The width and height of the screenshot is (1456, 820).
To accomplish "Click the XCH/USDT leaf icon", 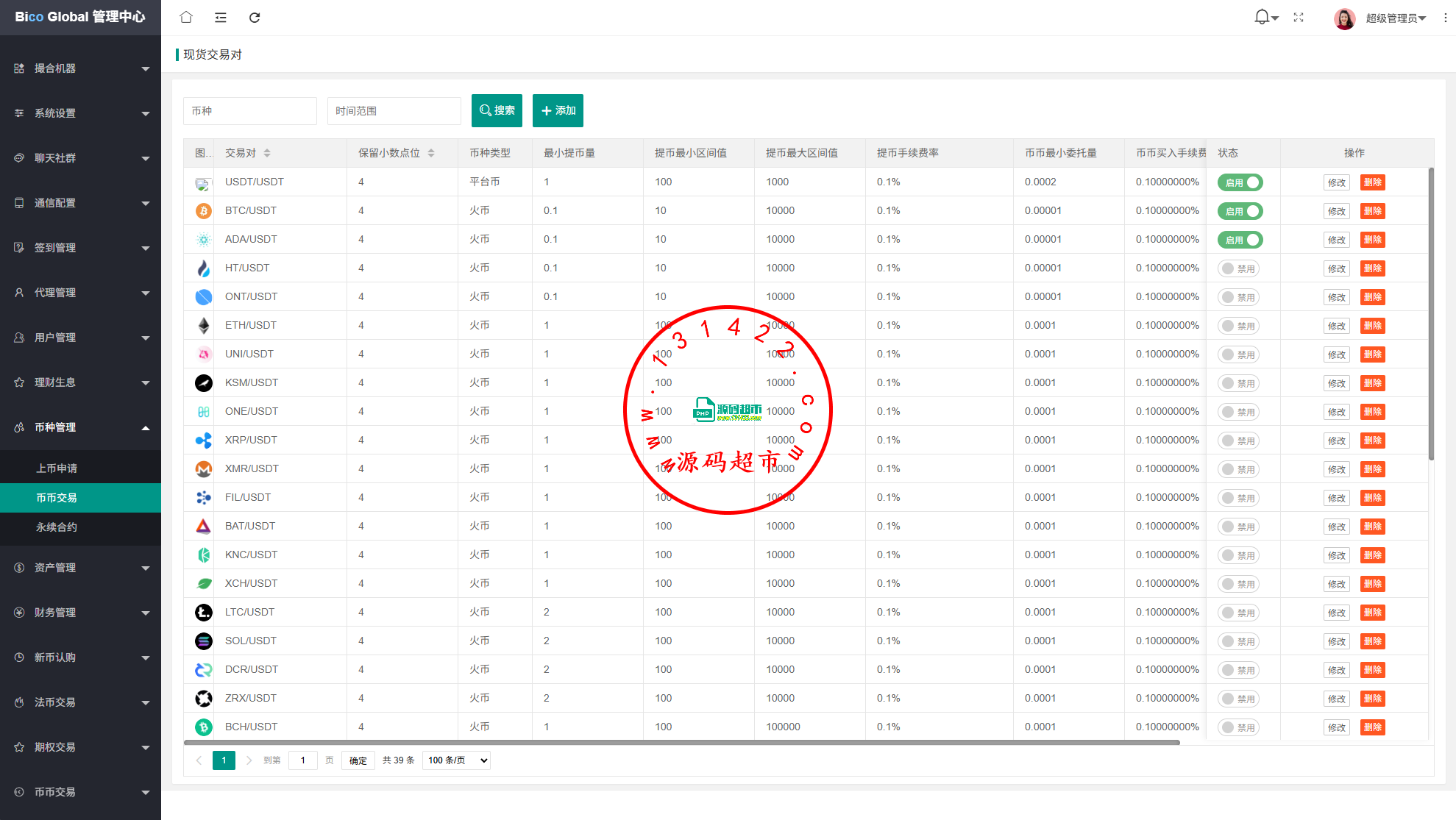I will (204, 584).
